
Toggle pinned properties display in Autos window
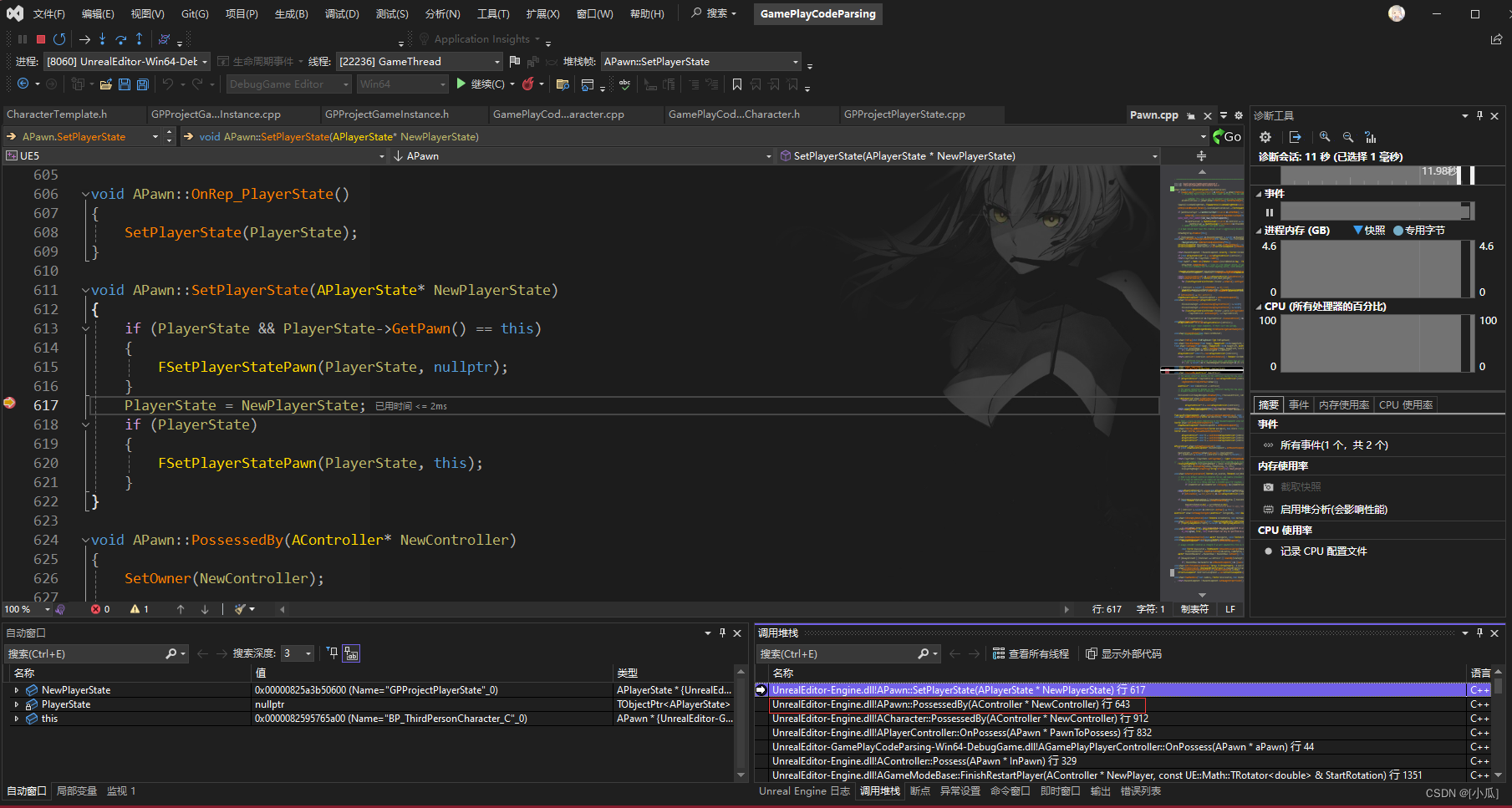(332, 653)
